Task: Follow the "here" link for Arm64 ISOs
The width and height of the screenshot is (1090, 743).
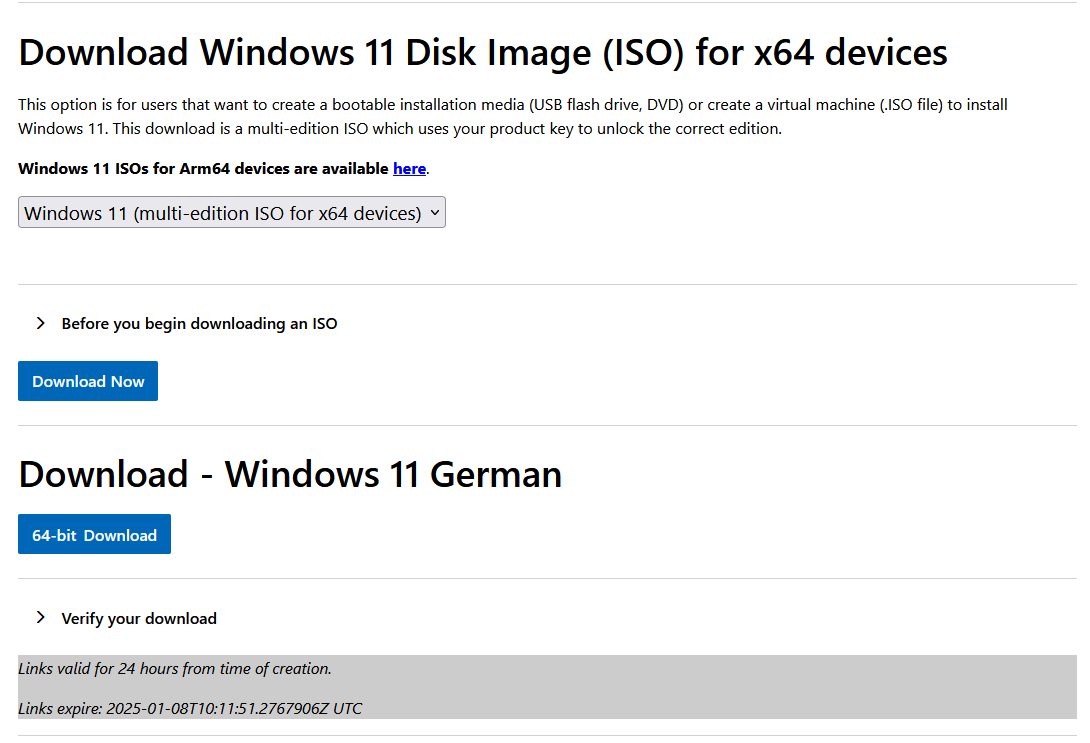Action: click(409, 169)
